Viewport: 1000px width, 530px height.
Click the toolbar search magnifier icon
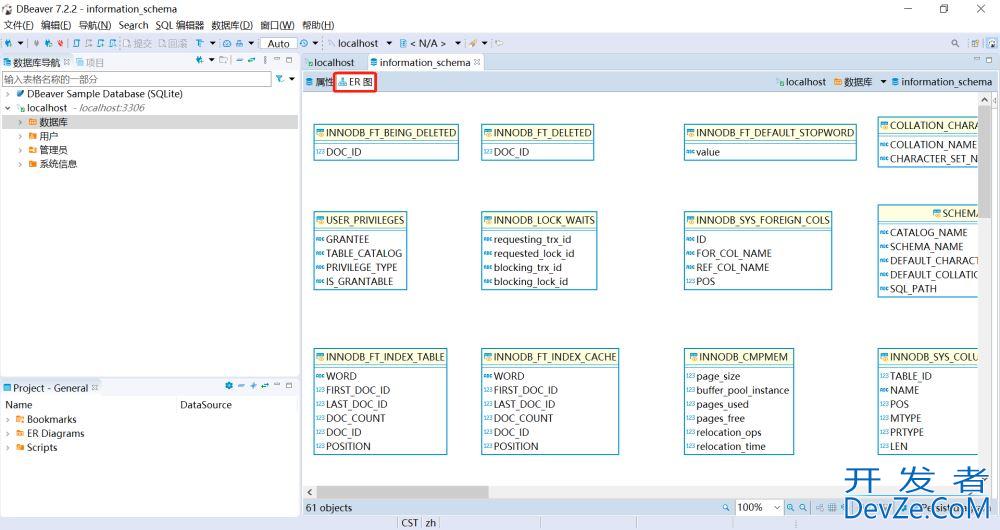(955, 43)
